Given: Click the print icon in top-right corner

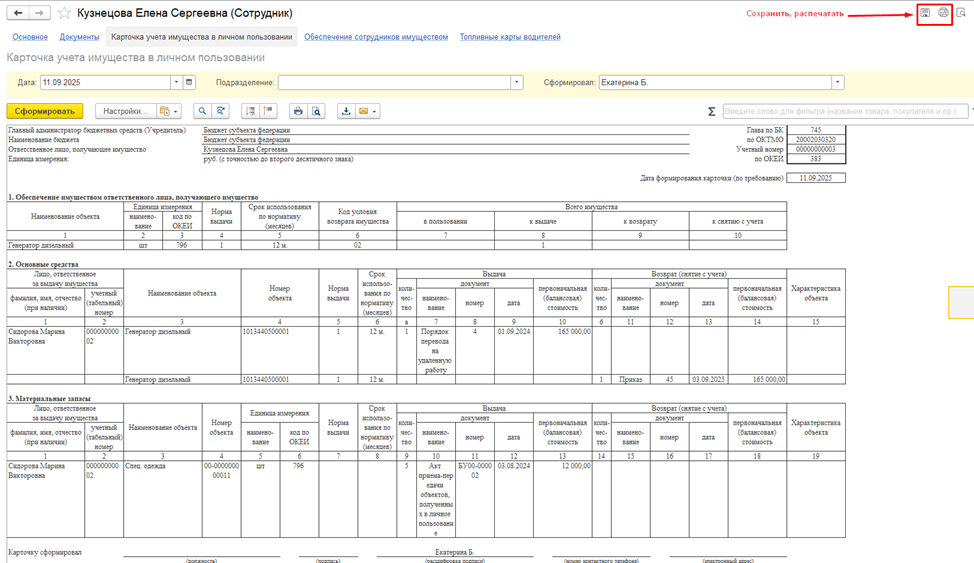Looking at the screenshot, I should coord(943,13).
